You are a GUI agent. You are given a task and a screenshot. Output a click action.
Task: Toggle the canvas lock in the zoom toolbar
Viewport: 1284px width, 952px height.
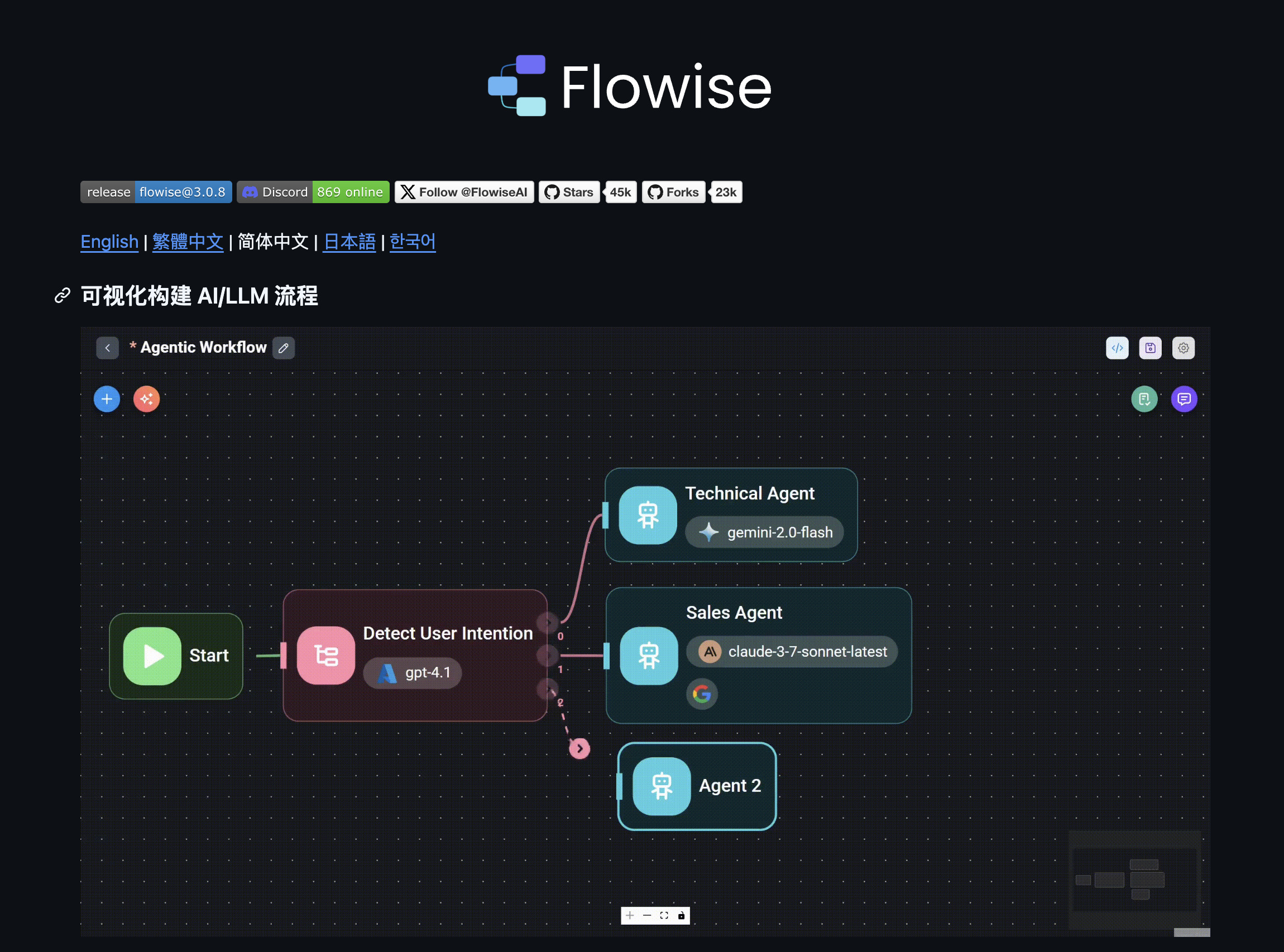click(683, 916)
